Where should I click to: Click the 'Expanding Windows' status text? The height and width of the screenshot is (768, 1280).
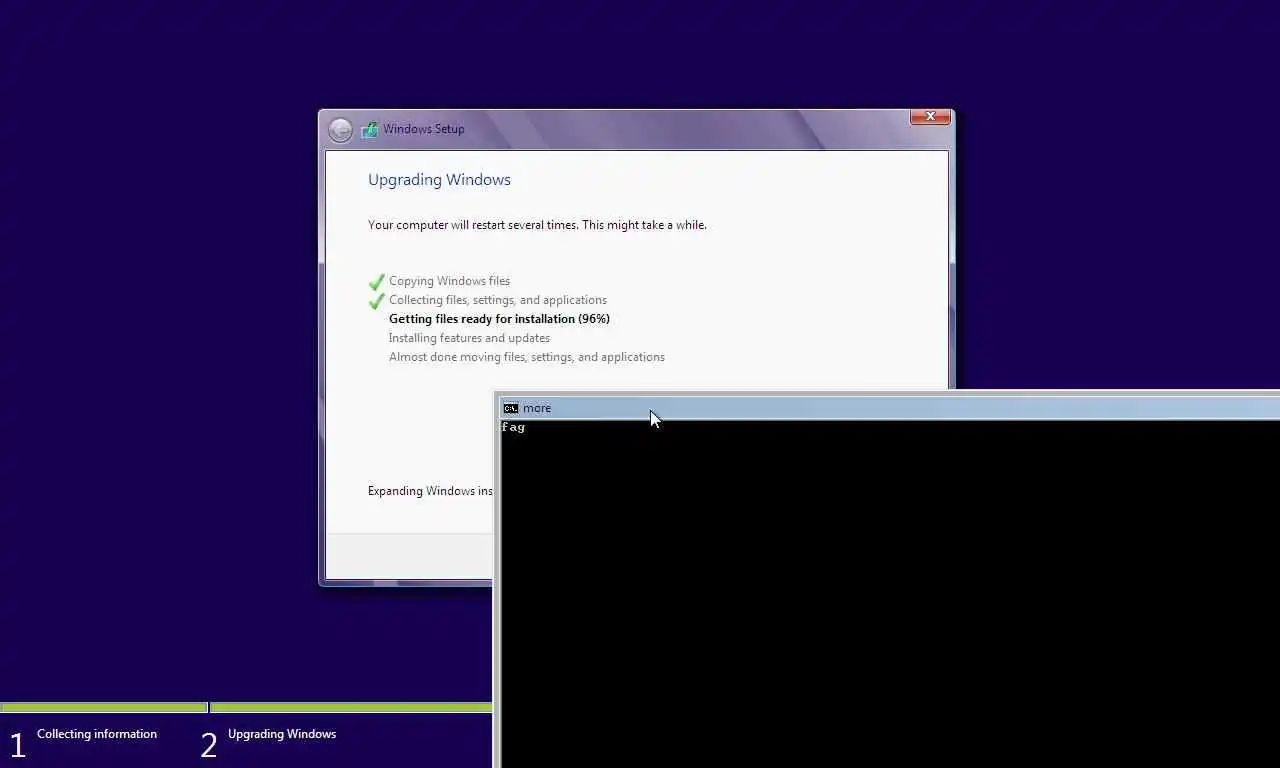point(430,491)
